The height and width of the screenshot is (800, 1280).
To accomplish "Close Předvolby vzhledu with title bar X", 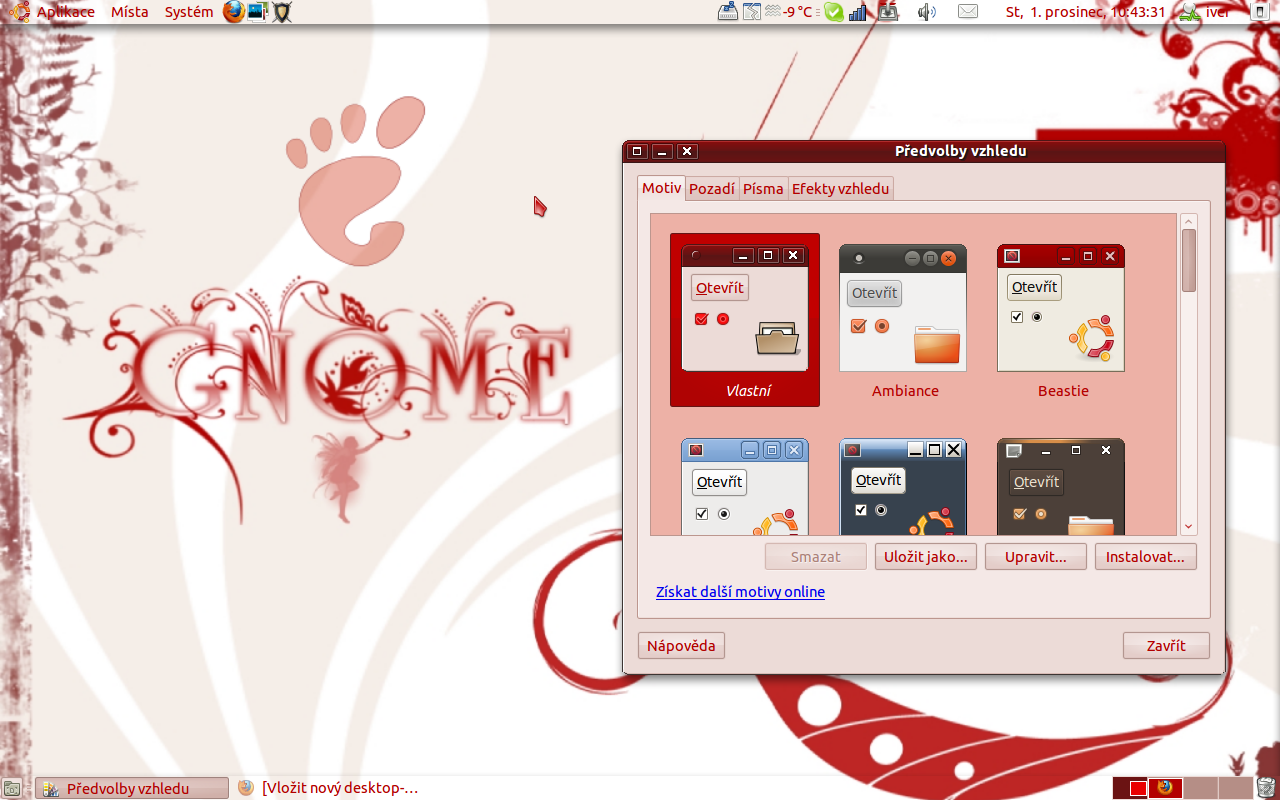I will (687, 151).
